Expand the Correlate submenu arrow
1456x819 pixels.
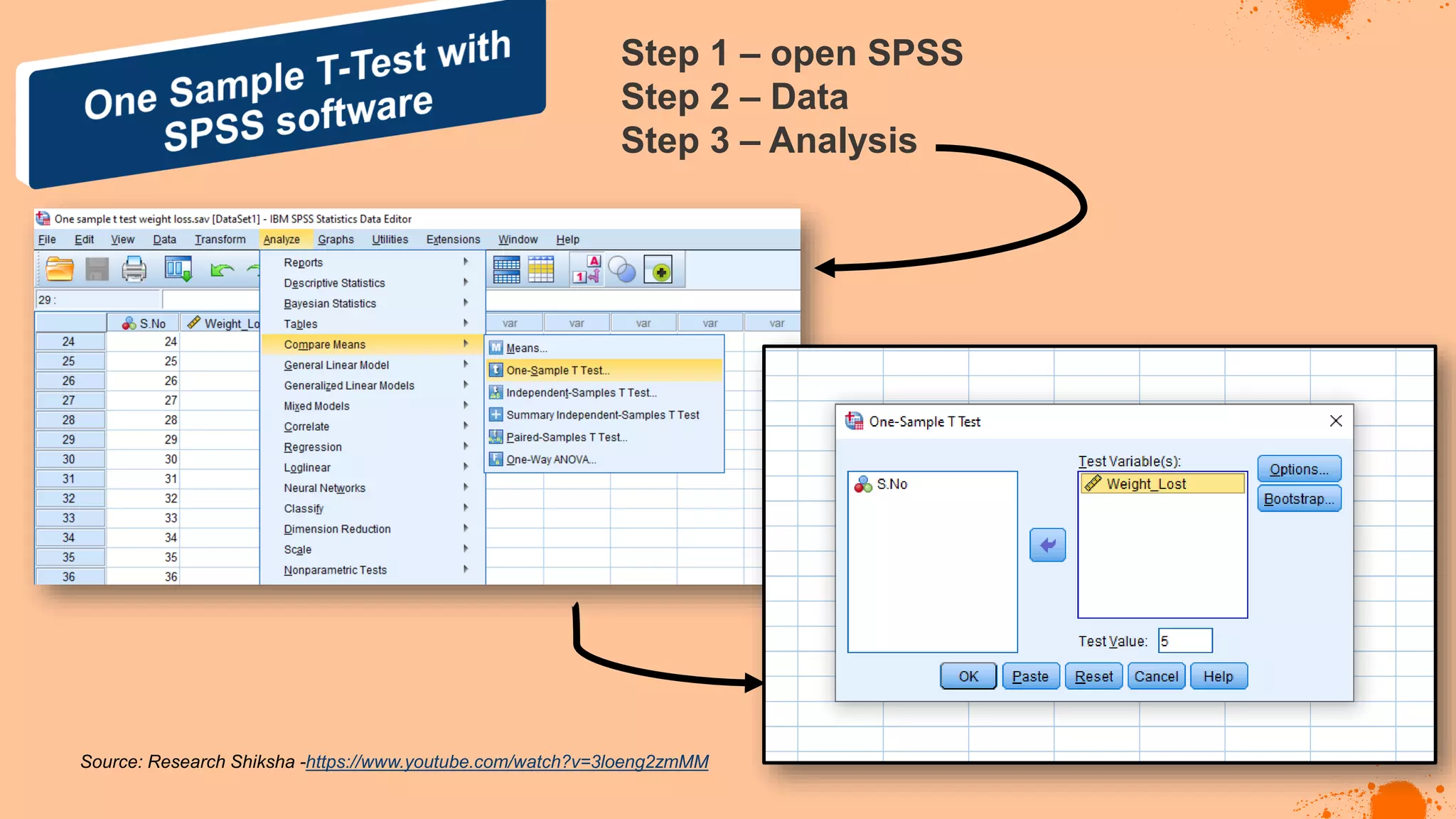click(466, 426)
